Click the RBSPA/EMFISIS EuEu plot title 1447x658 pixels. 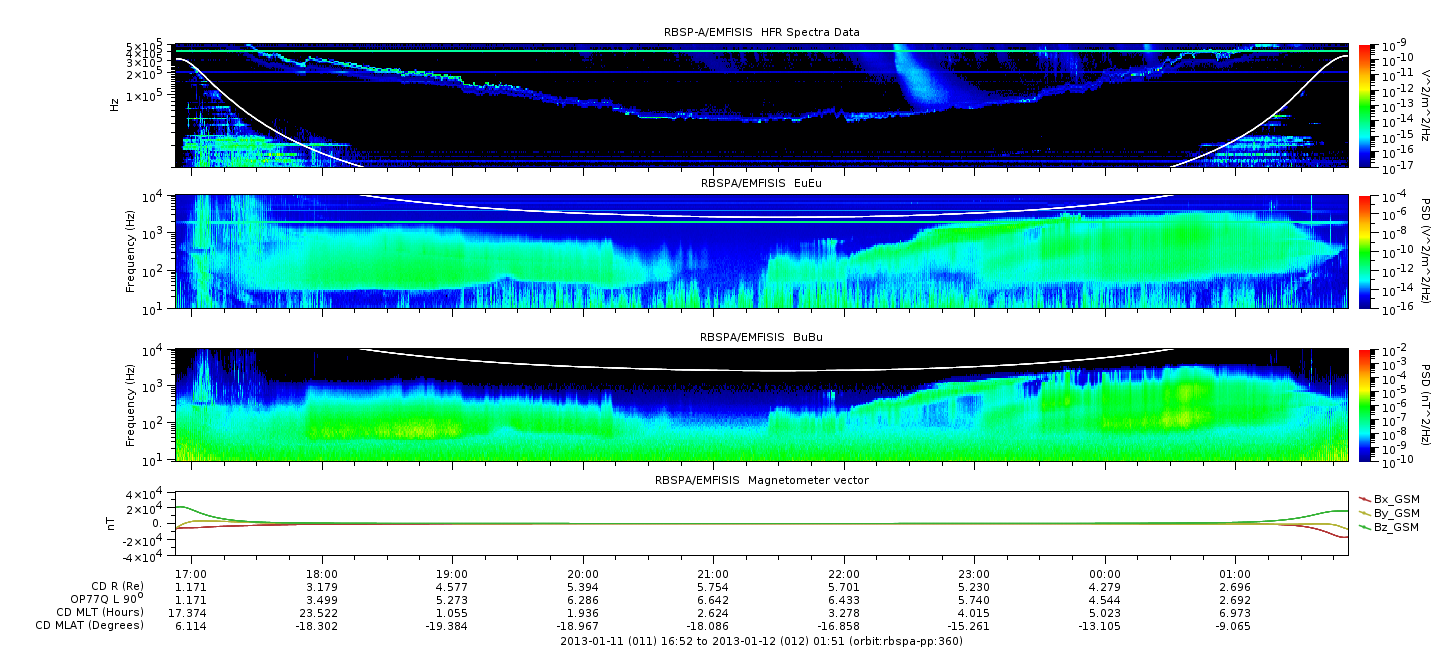click(761, 184)
